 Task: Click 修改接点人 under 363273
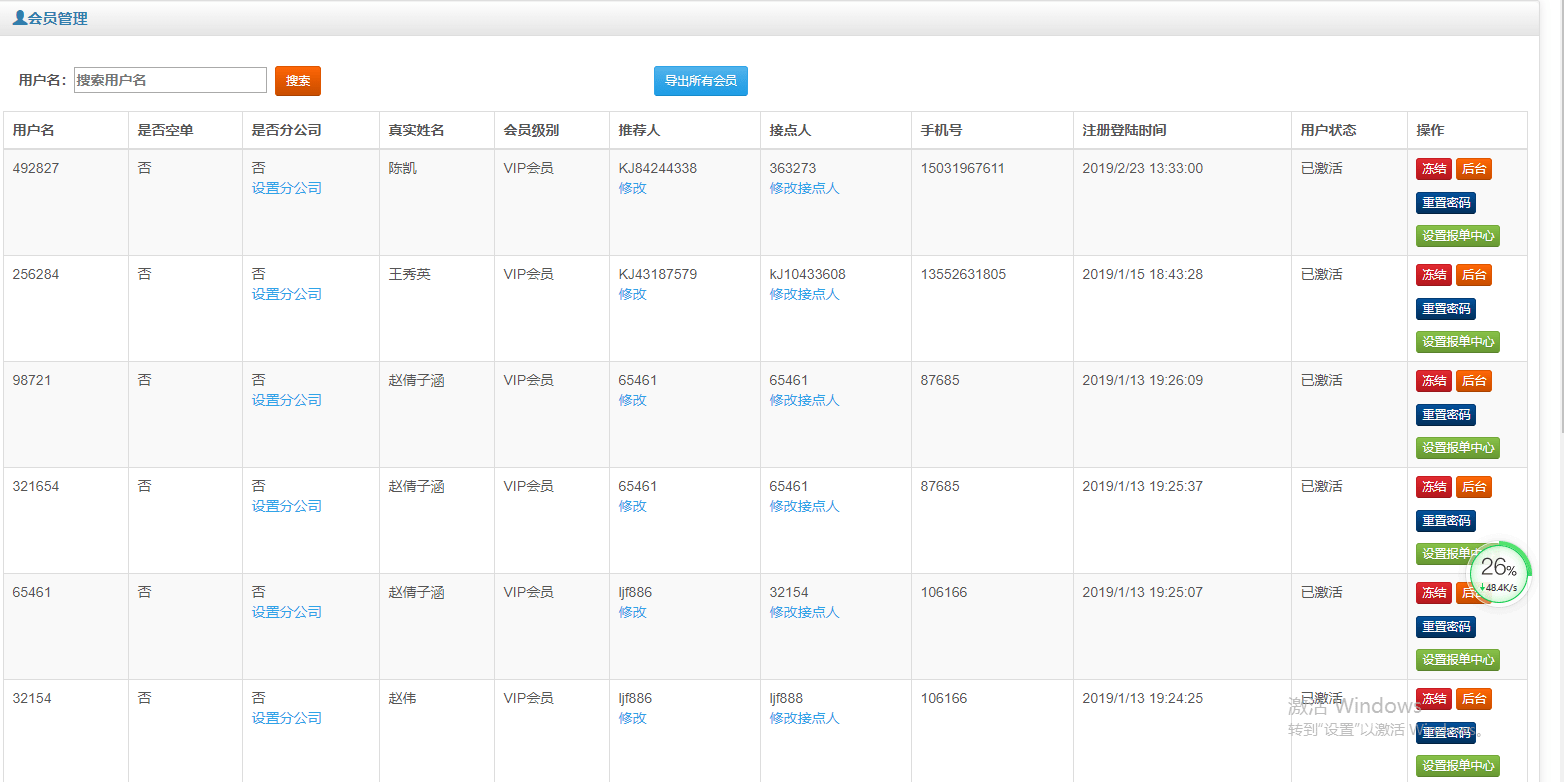(804, 188)
